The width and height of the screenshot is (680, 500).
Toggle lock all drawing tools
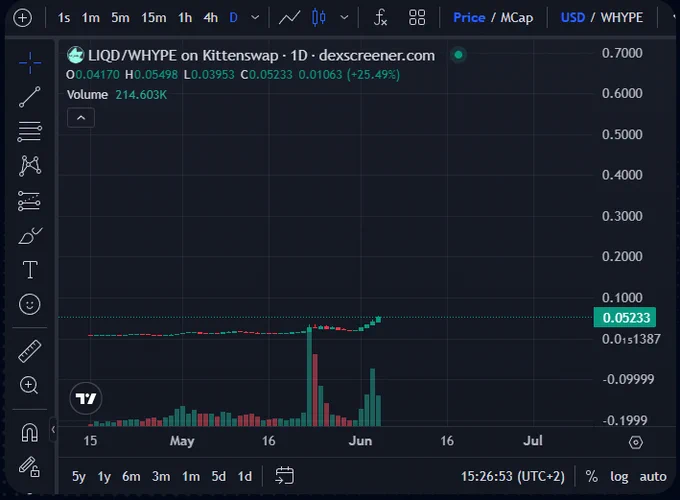(x=29, y=467)
